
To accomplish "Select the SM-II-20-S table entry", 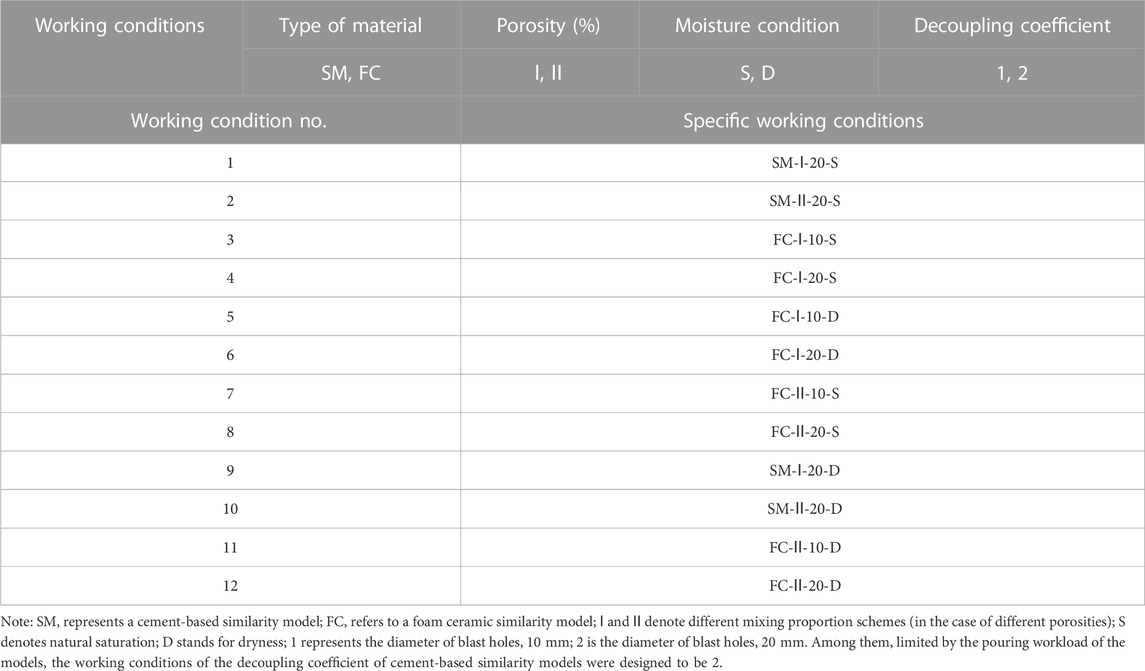I will click(805, 201).
